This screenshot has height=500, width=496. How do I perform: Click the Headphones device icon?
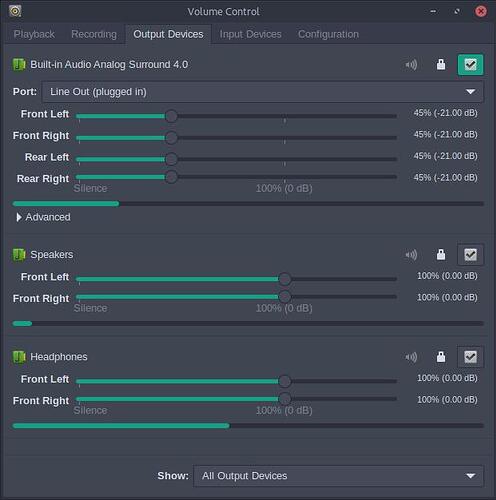coord(19,357)
